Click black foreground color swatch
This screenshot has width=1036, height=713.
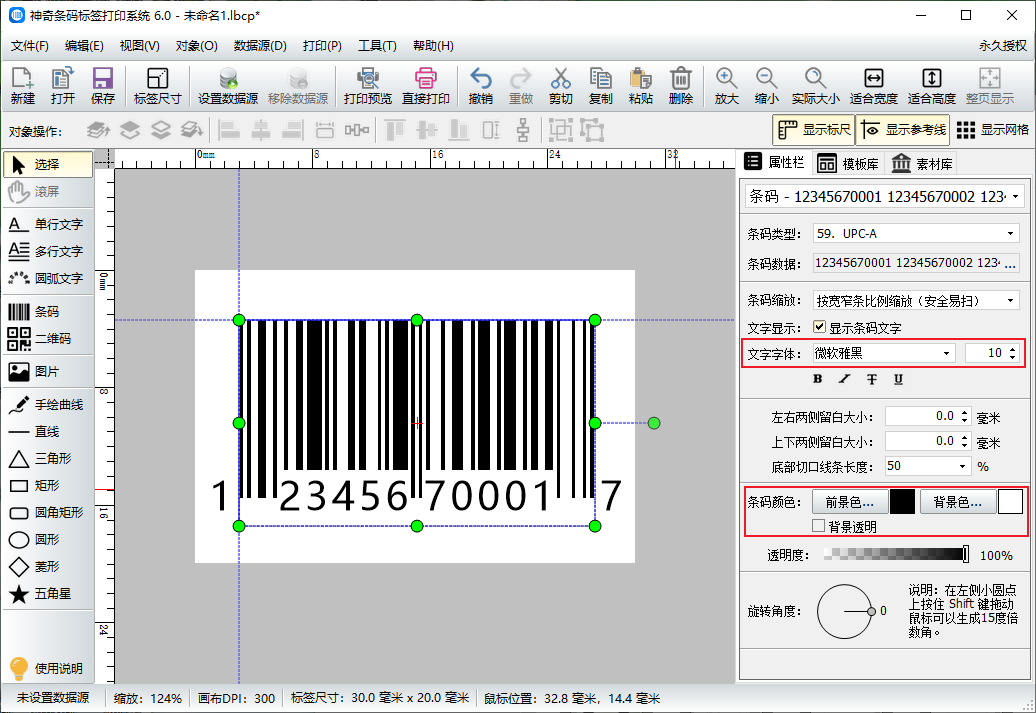tap(903, 502)
